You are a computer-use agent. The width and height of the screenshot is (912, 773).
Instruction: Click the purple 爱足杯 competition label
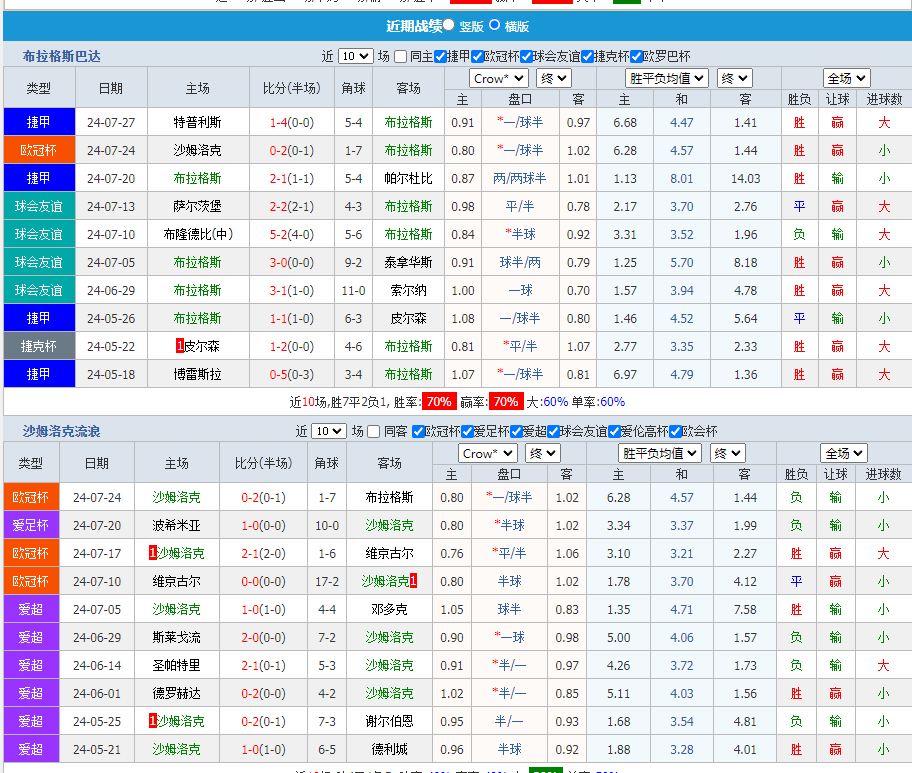point(30,525)
